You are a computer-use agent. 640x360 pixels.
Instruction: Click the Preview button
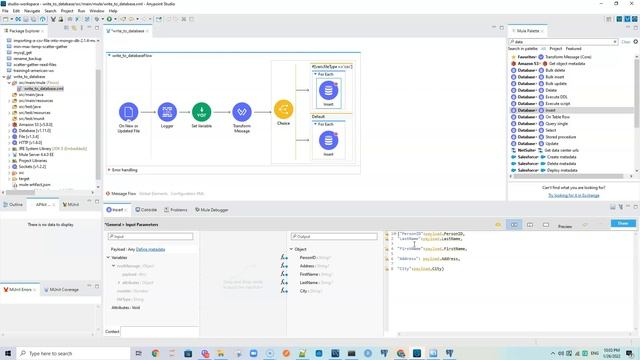click(x=564, y=226)
